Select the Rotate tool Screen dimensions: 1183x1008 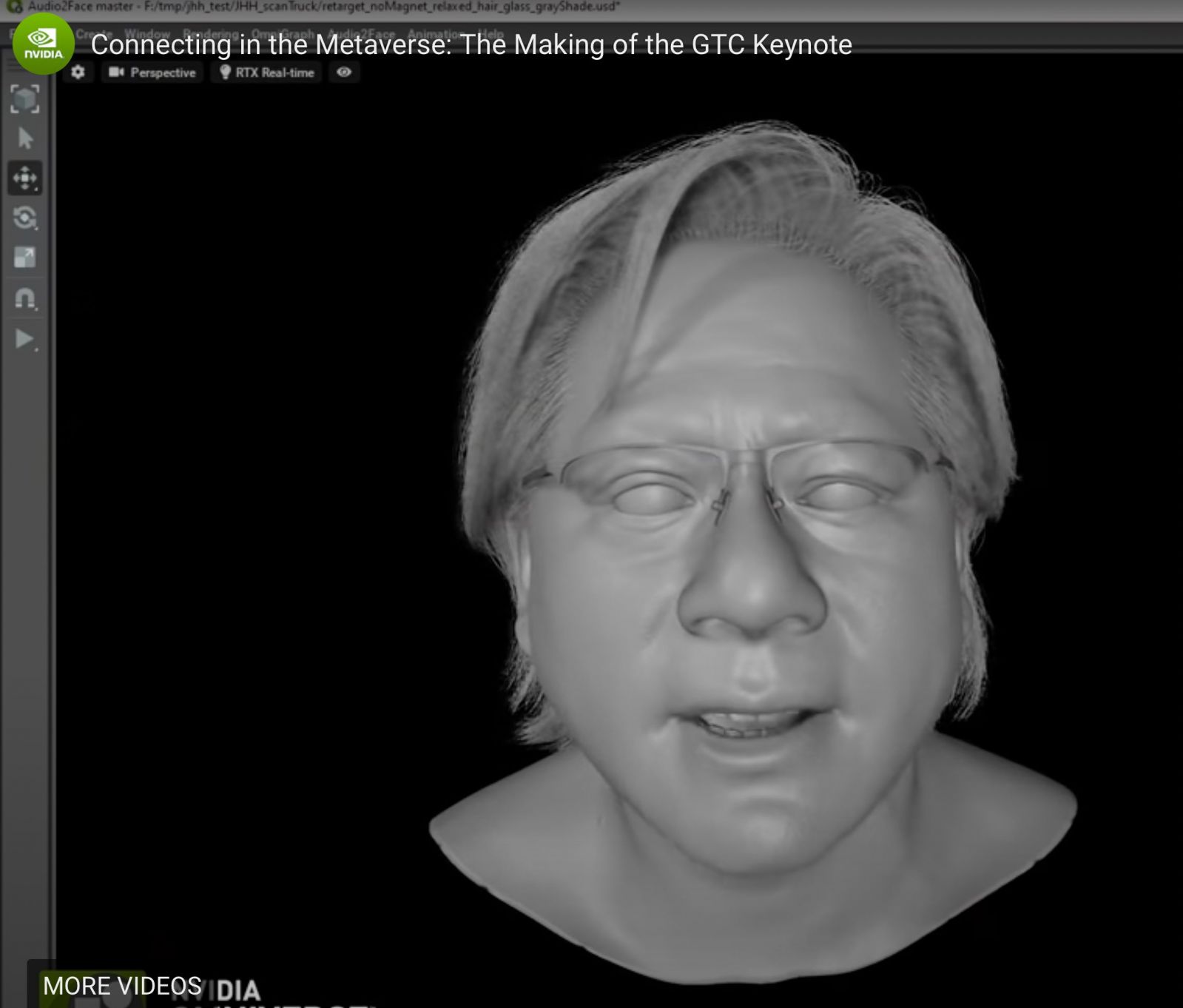25,218
